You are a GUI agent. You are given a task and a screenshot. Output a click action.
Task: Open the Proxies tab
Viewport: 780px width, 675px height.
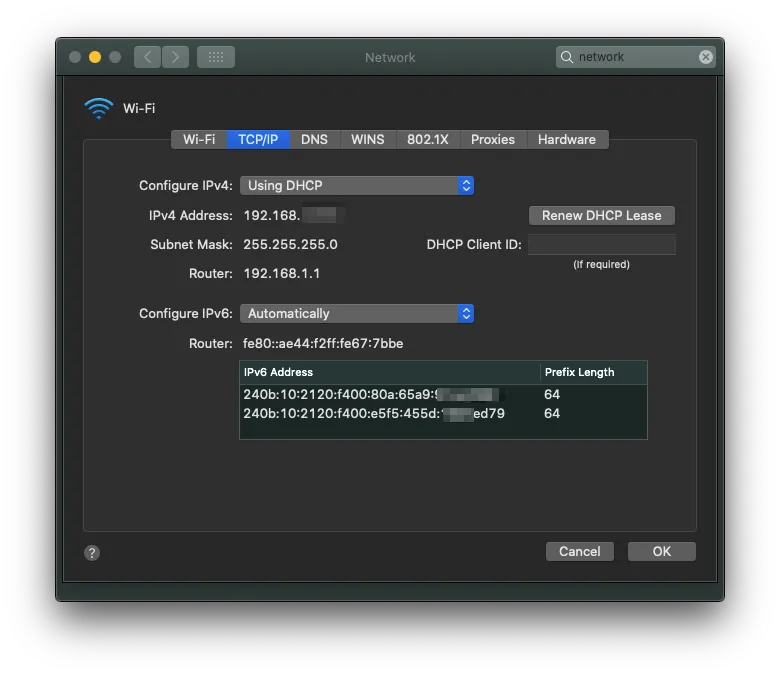click(x=492, y=139)
